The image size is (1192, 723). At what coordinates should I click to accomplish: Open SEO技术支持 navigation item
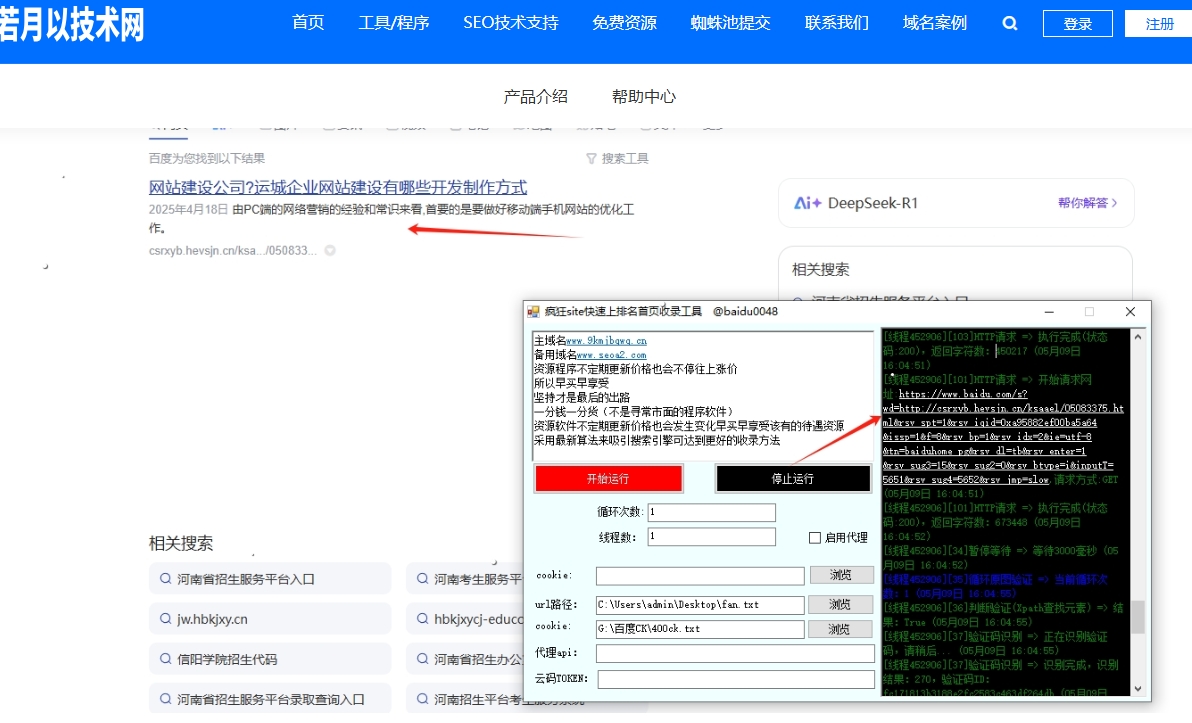(x=511, y=23)
